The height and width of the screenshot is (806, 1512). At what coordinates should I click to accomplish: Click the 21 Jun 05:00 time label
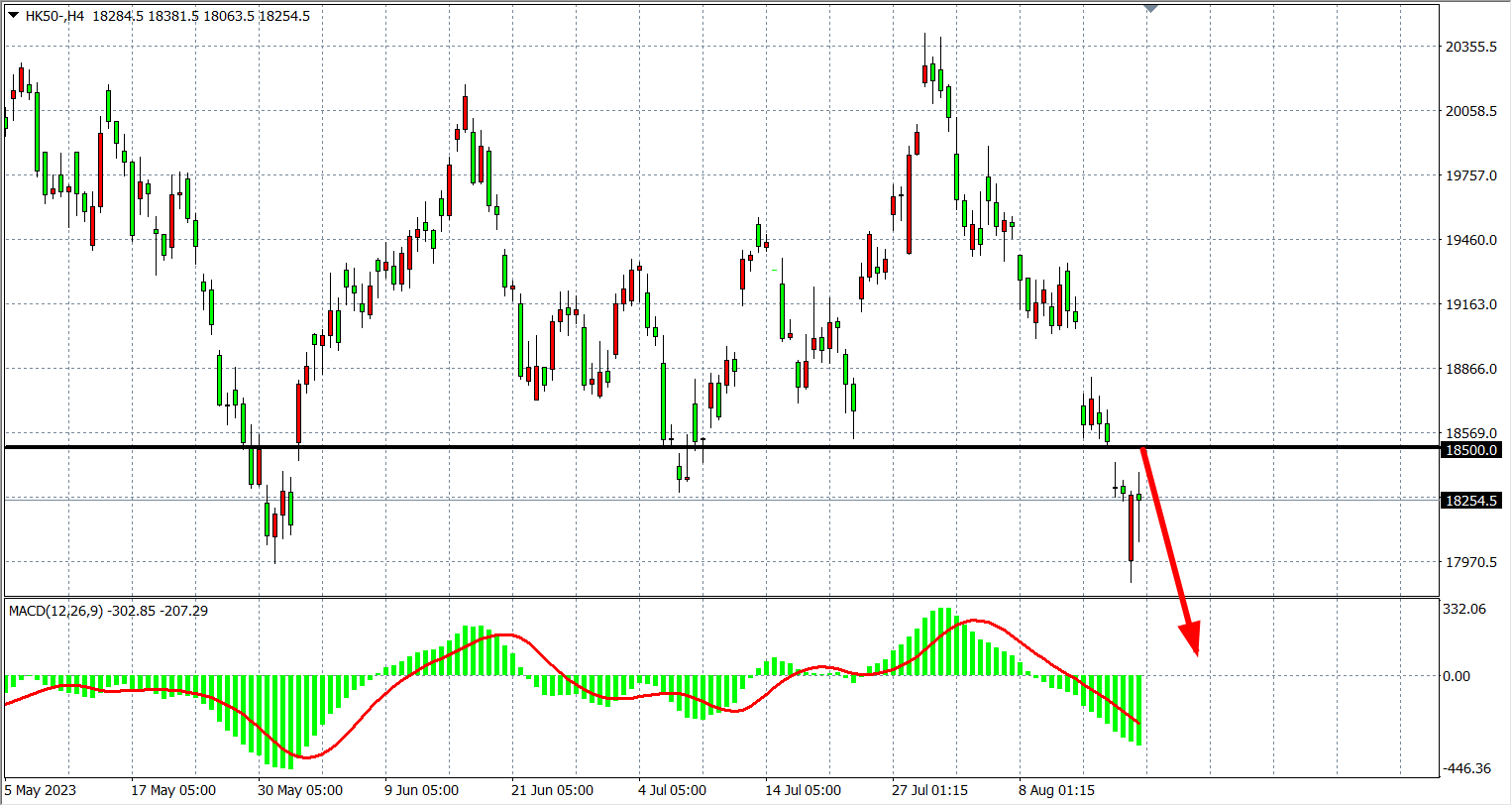(552, 790)
